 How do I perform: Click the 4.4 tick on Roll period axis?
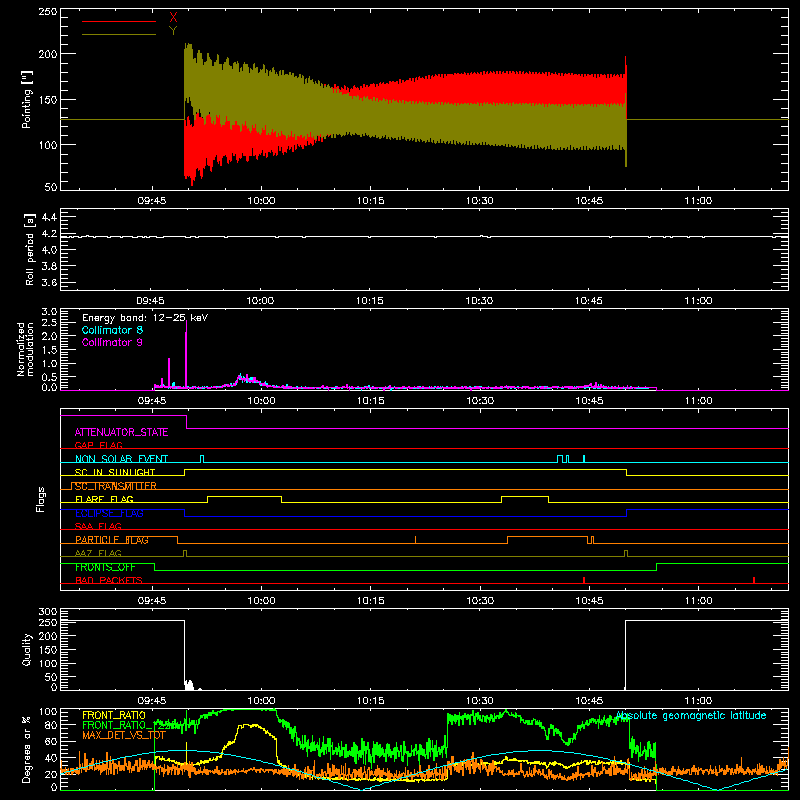(49, 217)
